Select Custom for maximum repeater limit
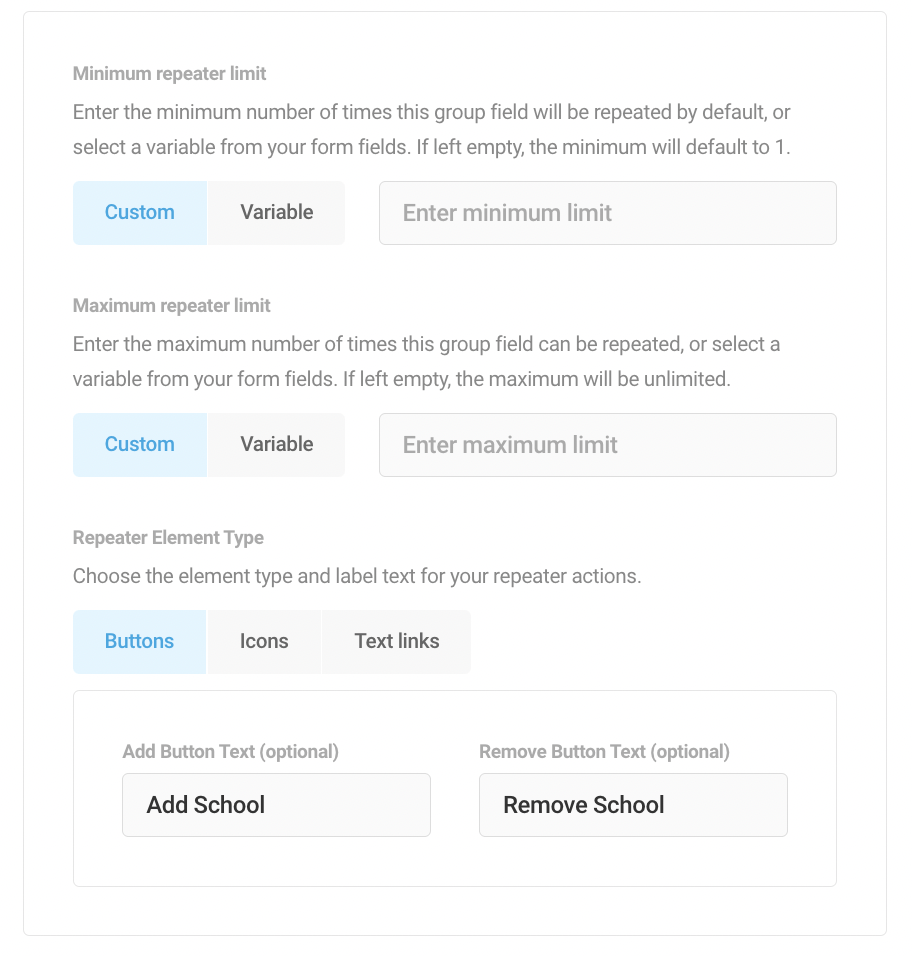The width and height of the screenshot is (912, 956). [140, 445]
